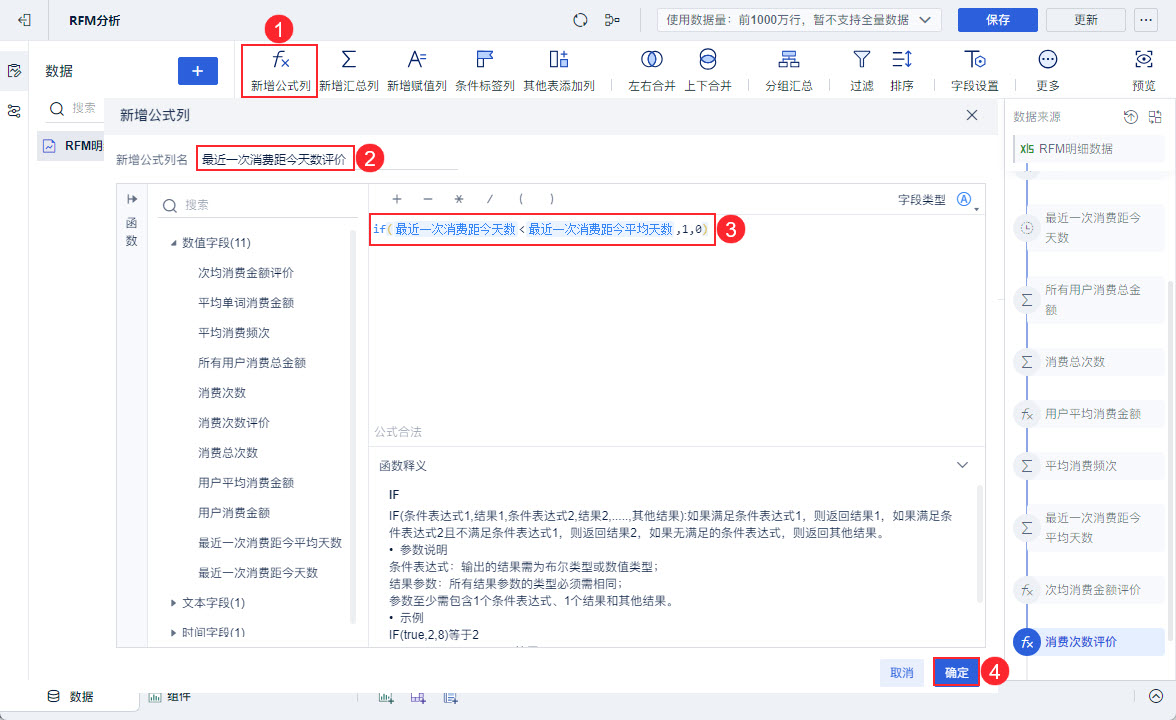This screenshot has width=1176, height=720.
Task: Click the left panel 搜索 box
Action: [74, 109]
